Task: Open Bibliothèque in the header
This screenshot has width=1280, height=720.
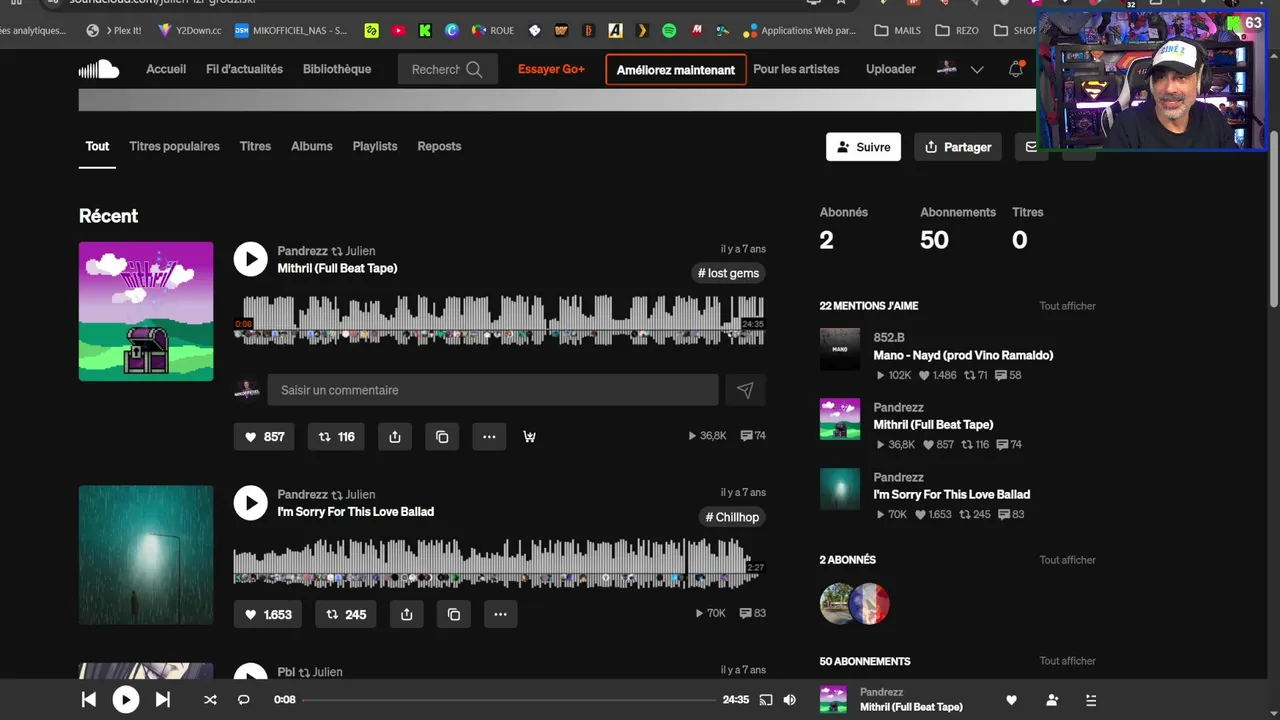Action: coord(337,69)
